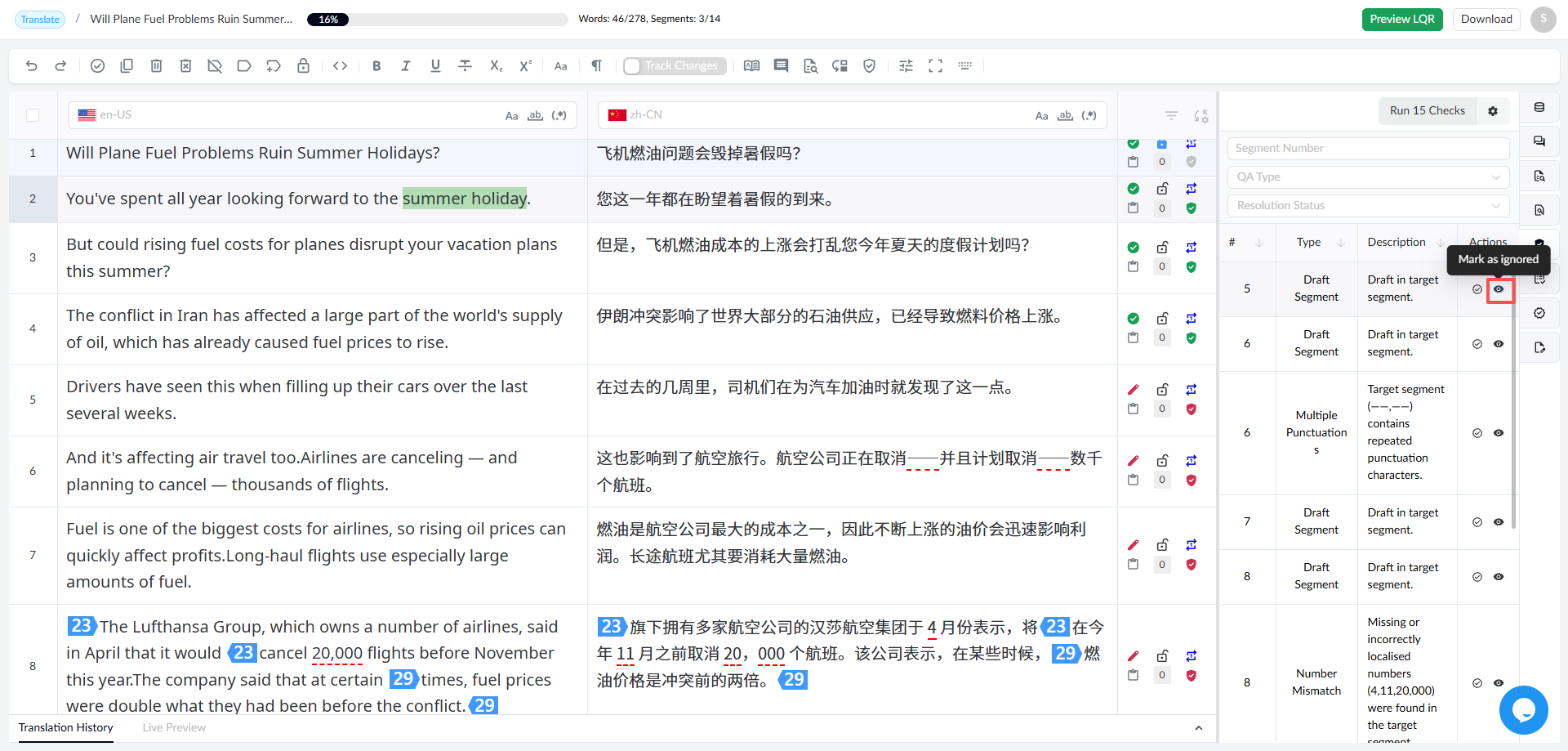Image resolution: width=1568 pixels, height=751 pixels.
Task: Mark segment 5 Draft issue as ignored
Action: coord(1499,289)
